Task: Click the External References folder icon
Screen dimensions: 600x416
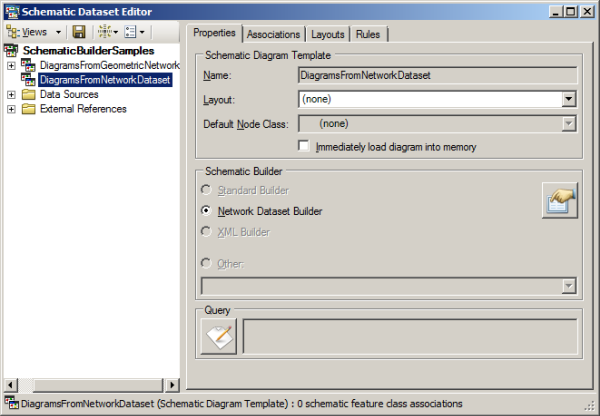Action: [x=28, y=109]
